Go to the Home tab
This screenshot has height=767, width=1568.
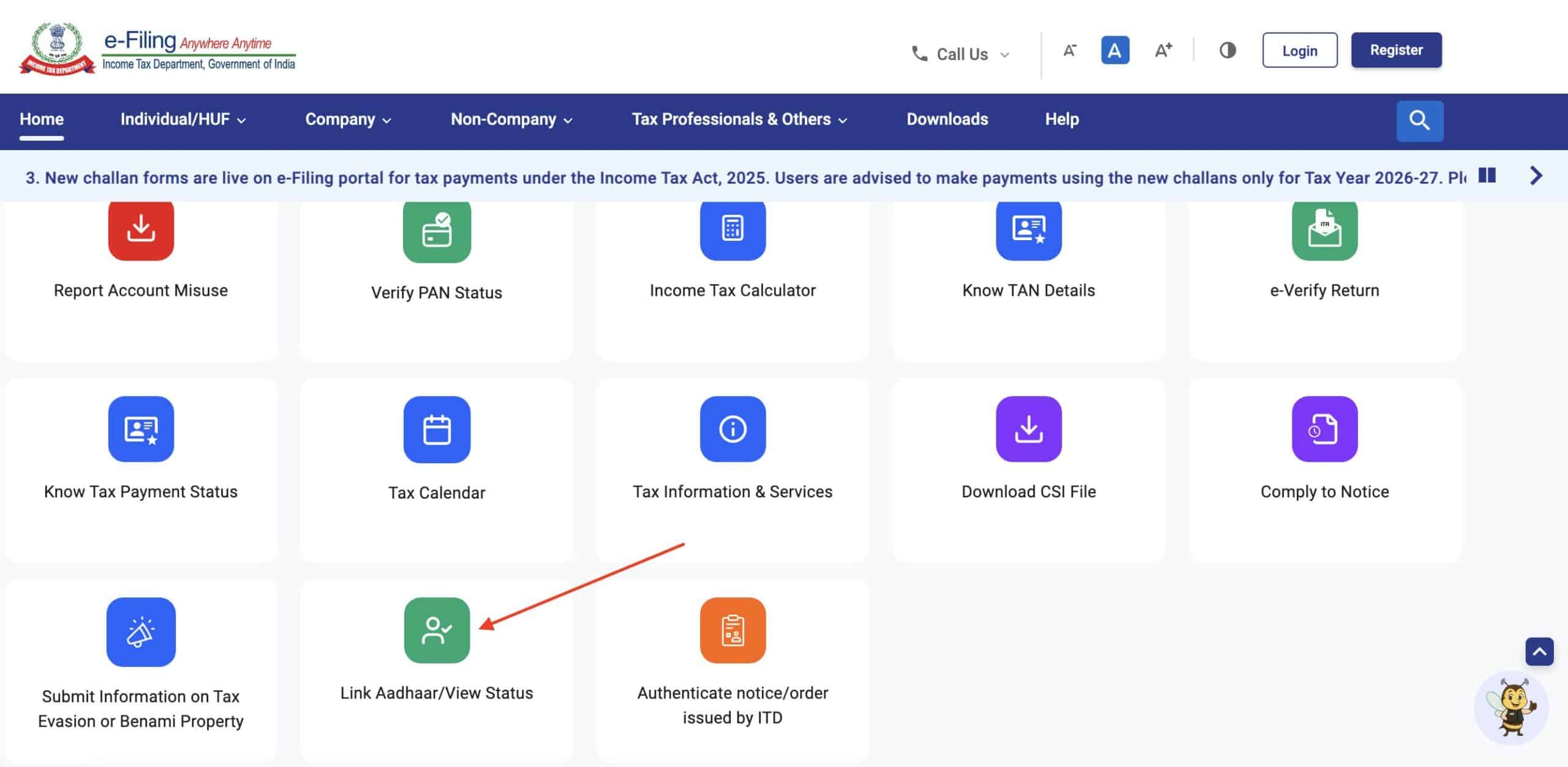(42, 119)
